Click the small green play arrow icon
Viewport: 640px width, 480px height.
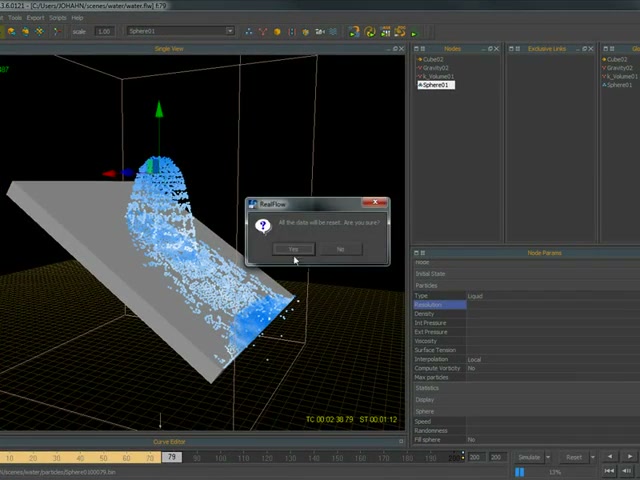click(x=414, y=33)
